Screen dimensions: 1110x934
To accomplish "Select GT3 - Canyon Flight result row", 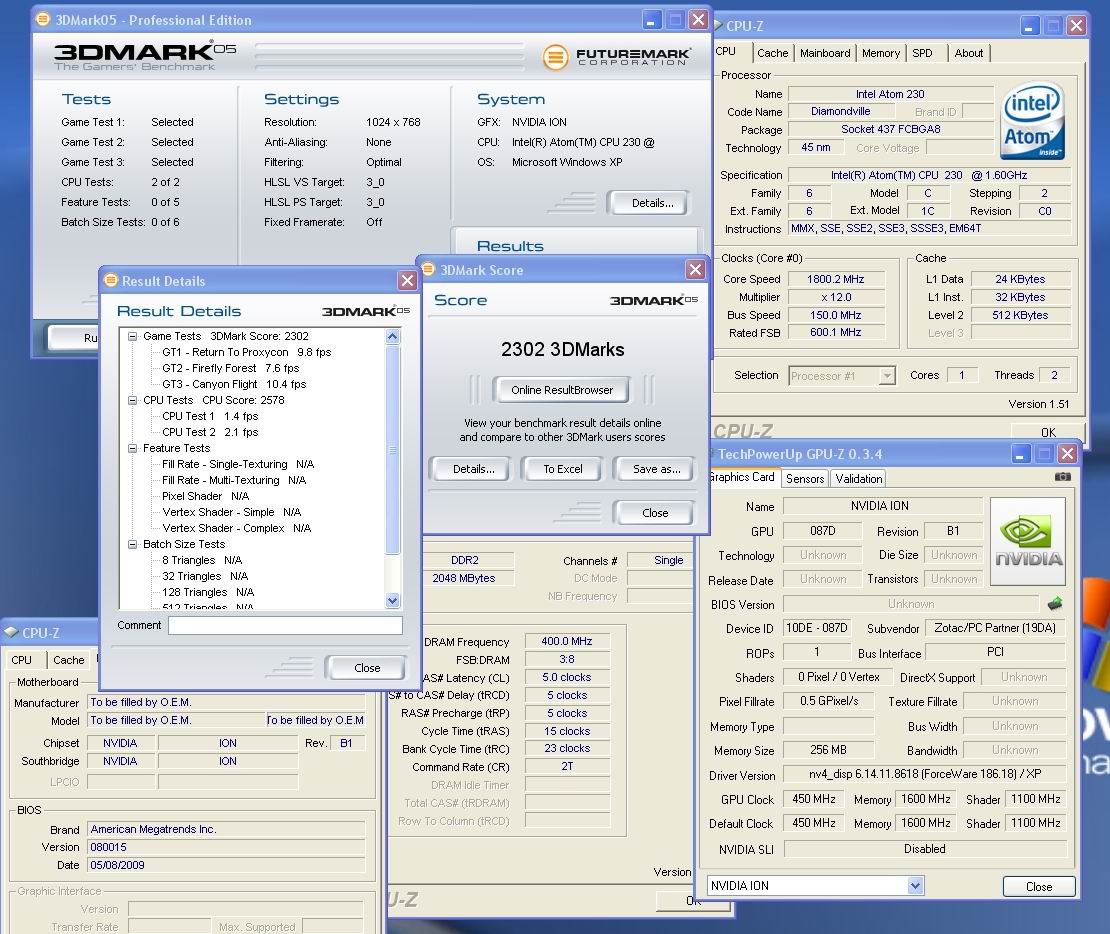I will 234,384.
